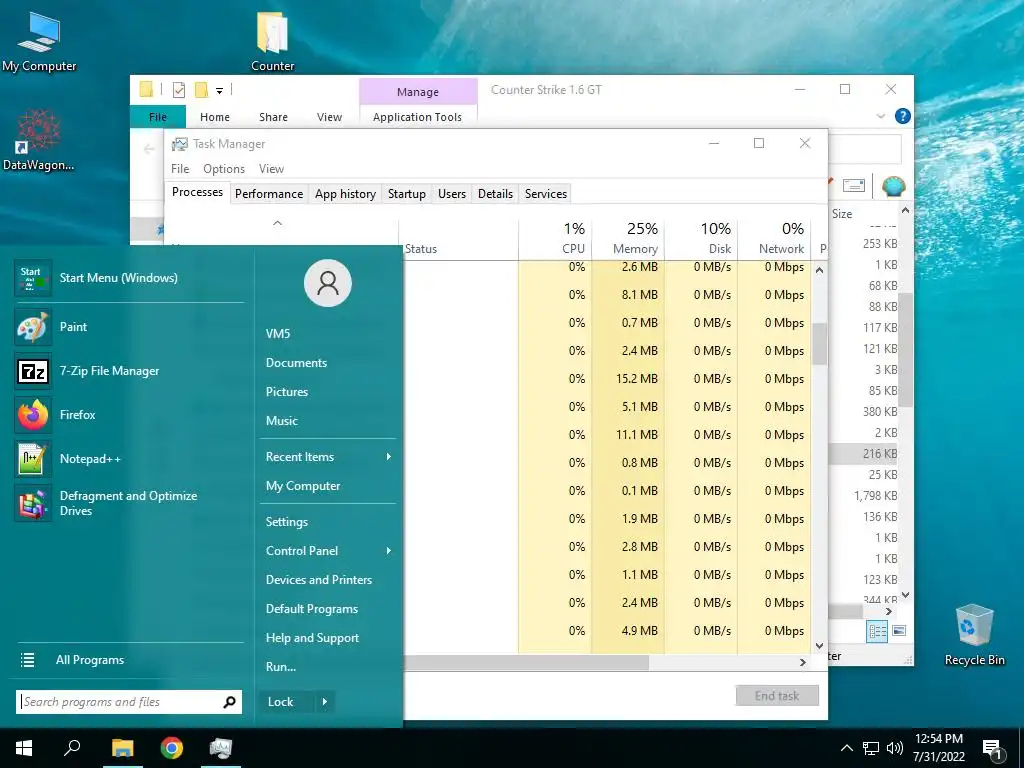Open the Lock options arrow
This screenshot has height=768, width=1024.
(x=325, y=702)
